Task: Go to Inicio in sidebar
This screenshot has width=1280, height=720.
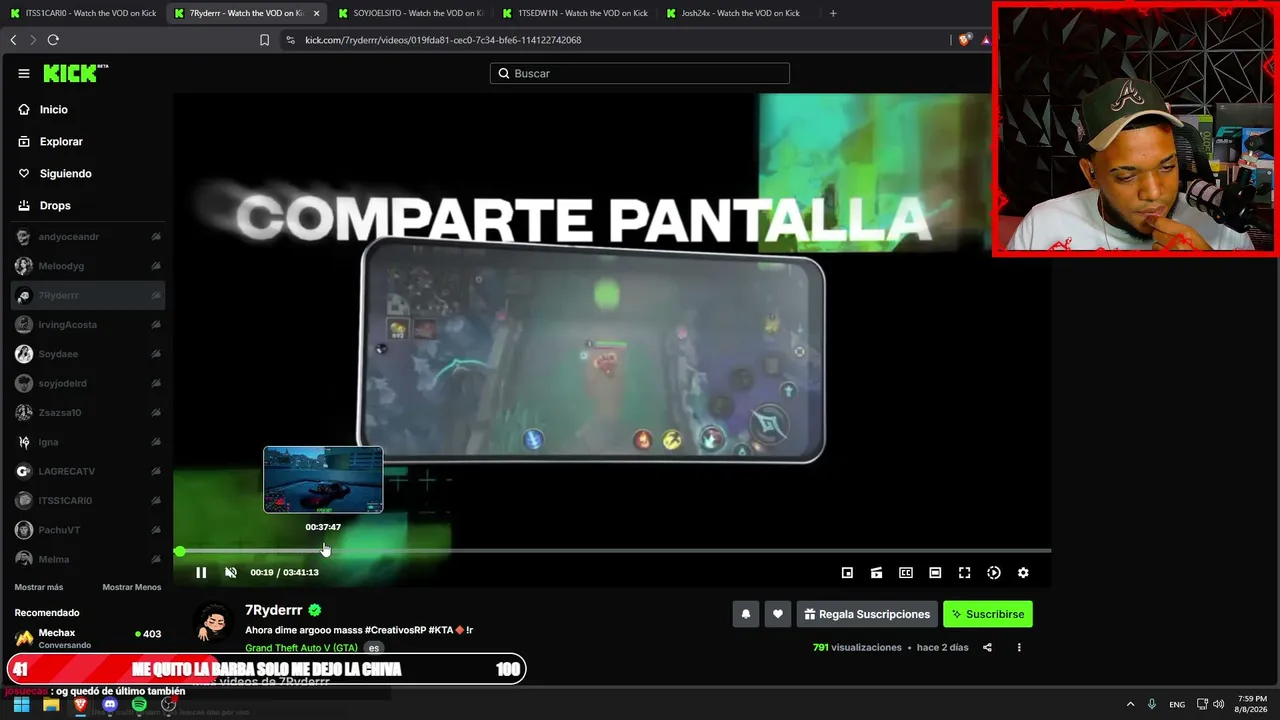Action: click(x=88, y=110)
